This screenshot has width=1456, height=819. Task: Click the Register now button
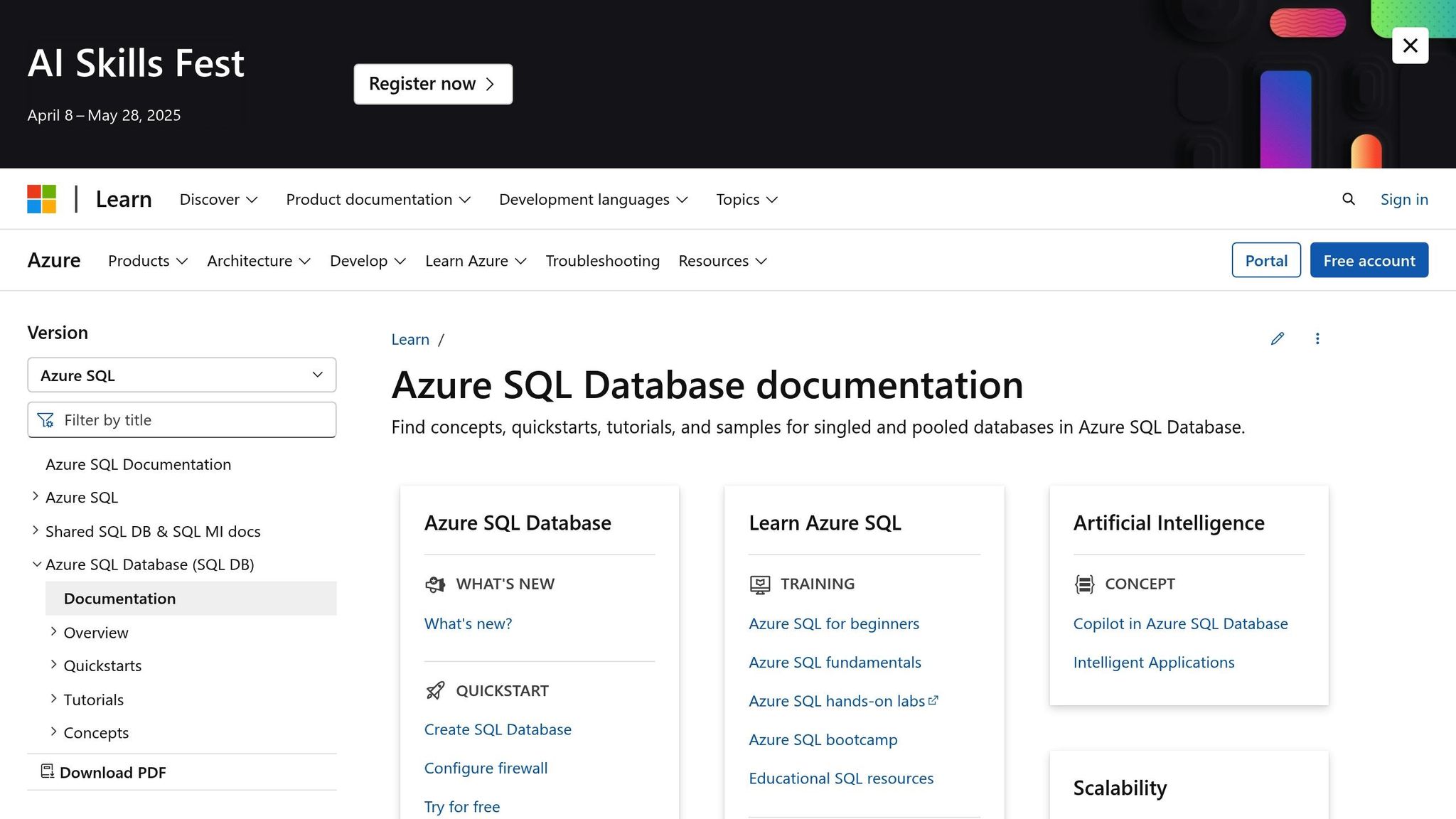432,83
